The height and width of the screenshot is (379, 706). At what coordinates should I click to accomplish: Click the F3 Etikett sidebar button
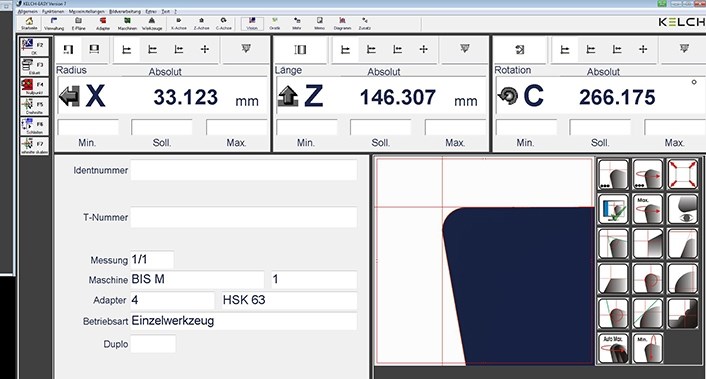pyautogui.click(x=34, y=67)
